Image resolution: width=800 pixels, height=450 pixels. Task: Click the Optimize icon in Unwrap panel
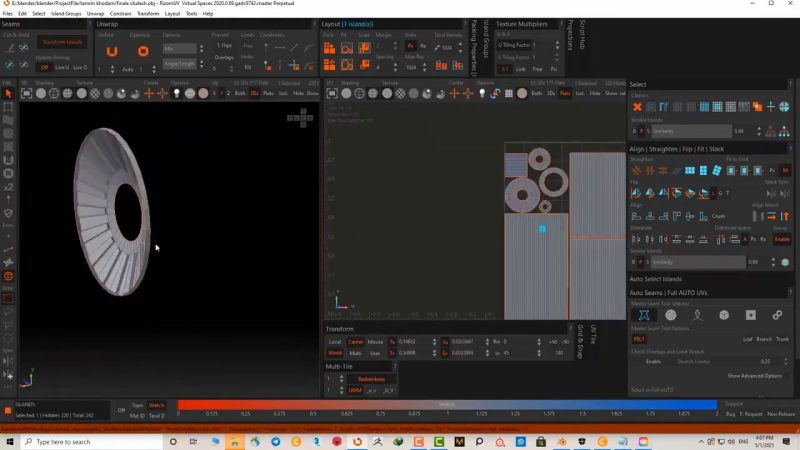(x=143, y=51)
